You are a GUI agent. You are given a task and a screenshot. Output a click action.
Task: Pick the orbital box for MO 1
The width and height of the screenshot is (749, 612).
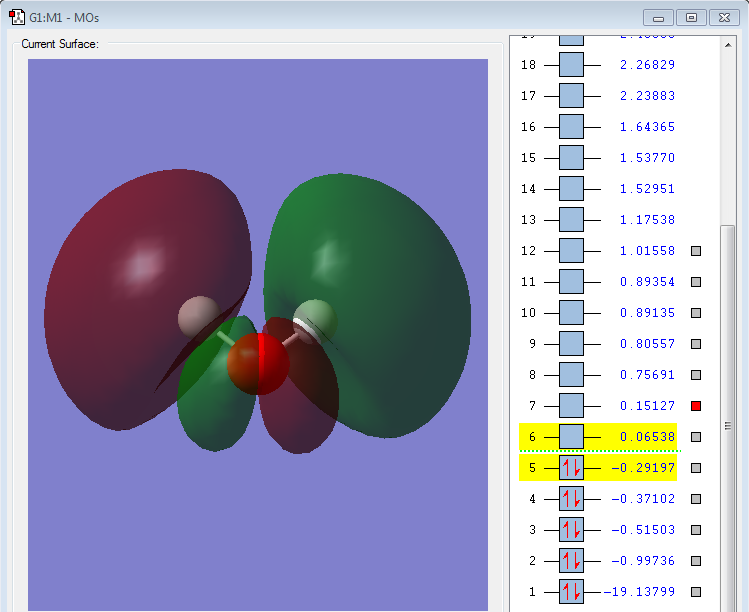click(571, 592)
